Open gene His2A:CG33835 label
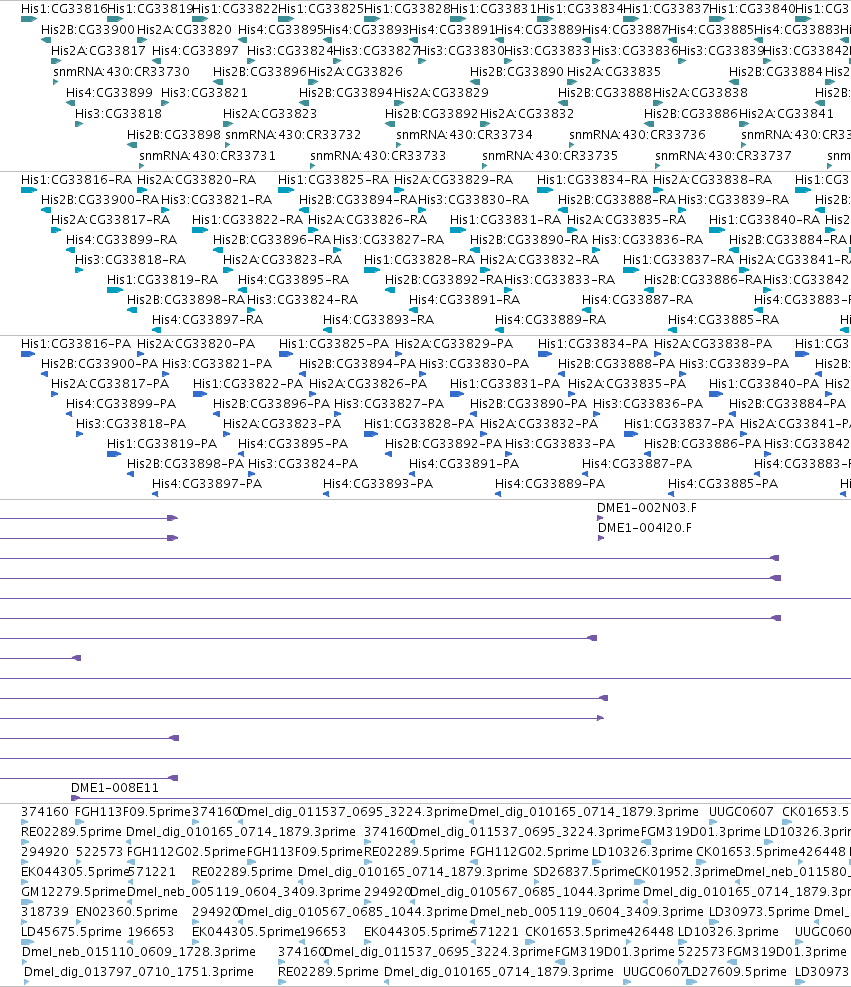Image resolution: width=851 pixels, height=987 pixels. 614,72
